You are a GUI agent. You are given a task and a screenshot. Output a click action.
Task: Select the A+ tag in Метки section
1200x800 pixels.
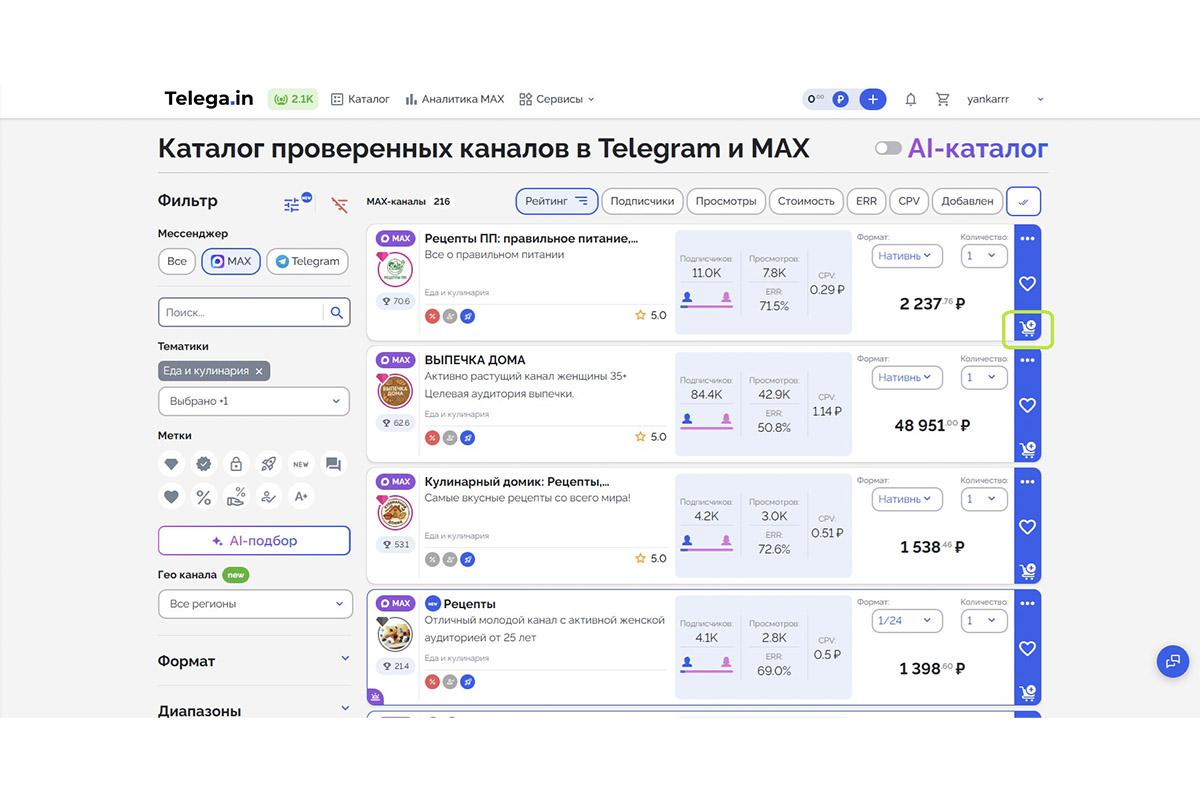point(300,496)
